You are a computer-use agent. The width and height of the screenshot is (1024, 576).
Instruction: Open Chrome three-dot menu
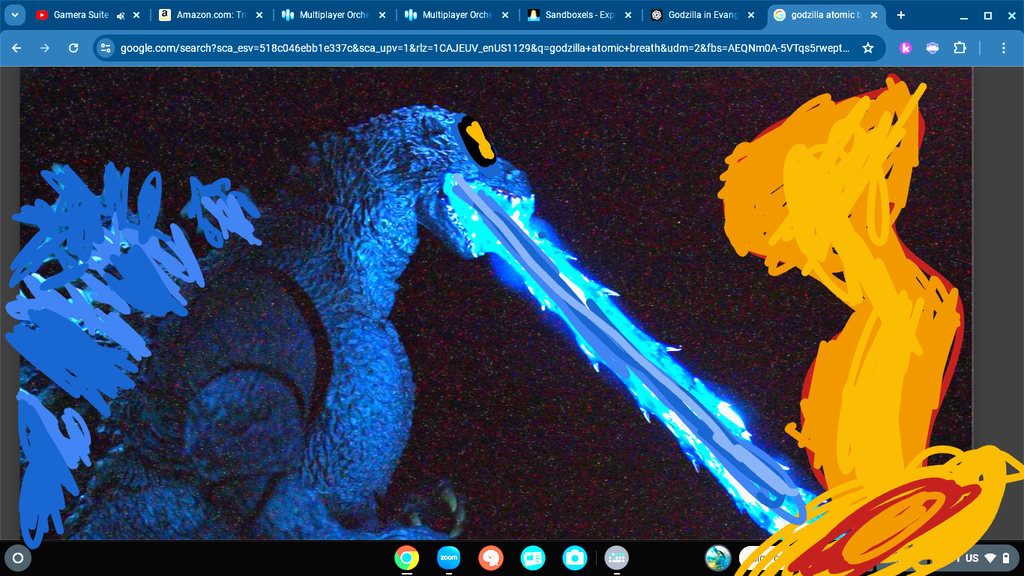pos(1004,48)
